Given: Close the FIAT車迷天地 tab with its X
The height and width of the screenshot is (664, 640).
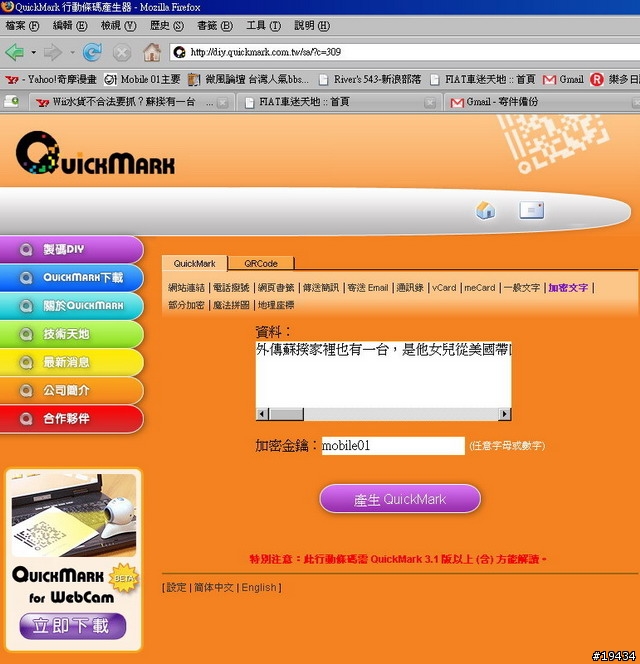Looking at the screenshot, I should (429, 102).
